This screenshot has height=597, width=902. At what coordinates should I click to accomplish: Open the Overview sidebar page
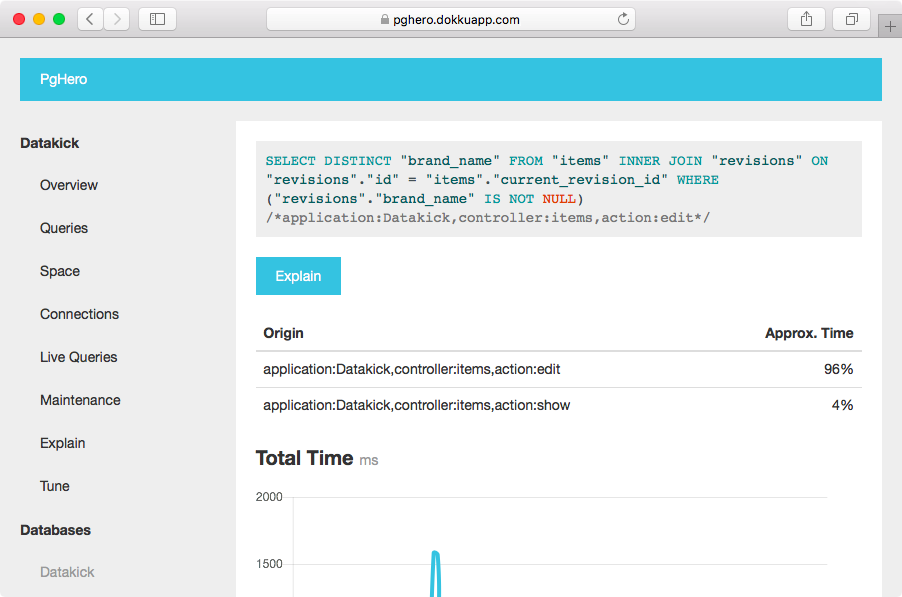tap(69, 185)
